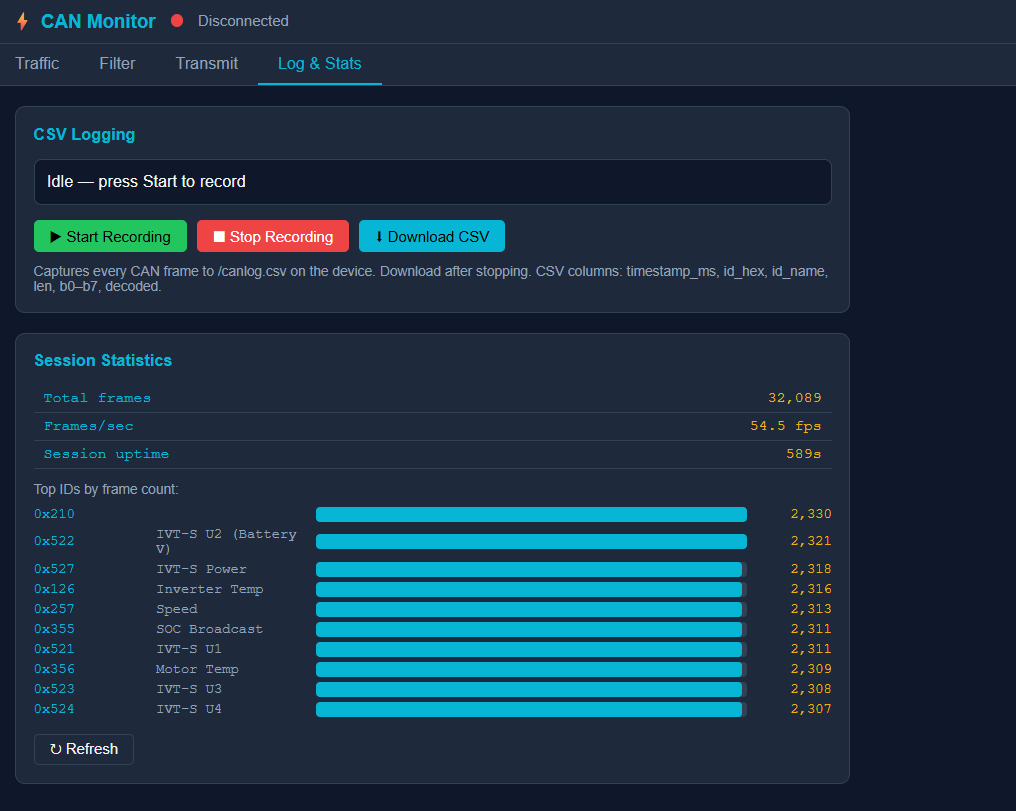Go to the Transmit tab
The width and height of the screenshot is (1016, 811).
(207, 63)
